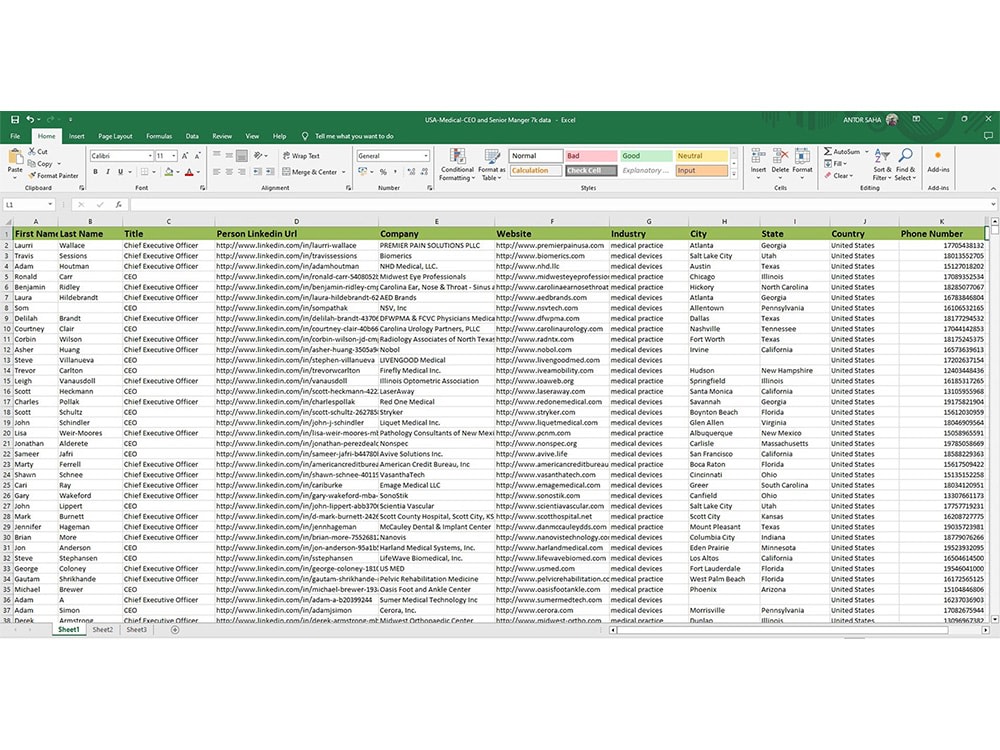Image resolution: width=1000 pixels, height=750 pixels.
Task: Apply the Check Cell style
Action: tap(591, 170)
